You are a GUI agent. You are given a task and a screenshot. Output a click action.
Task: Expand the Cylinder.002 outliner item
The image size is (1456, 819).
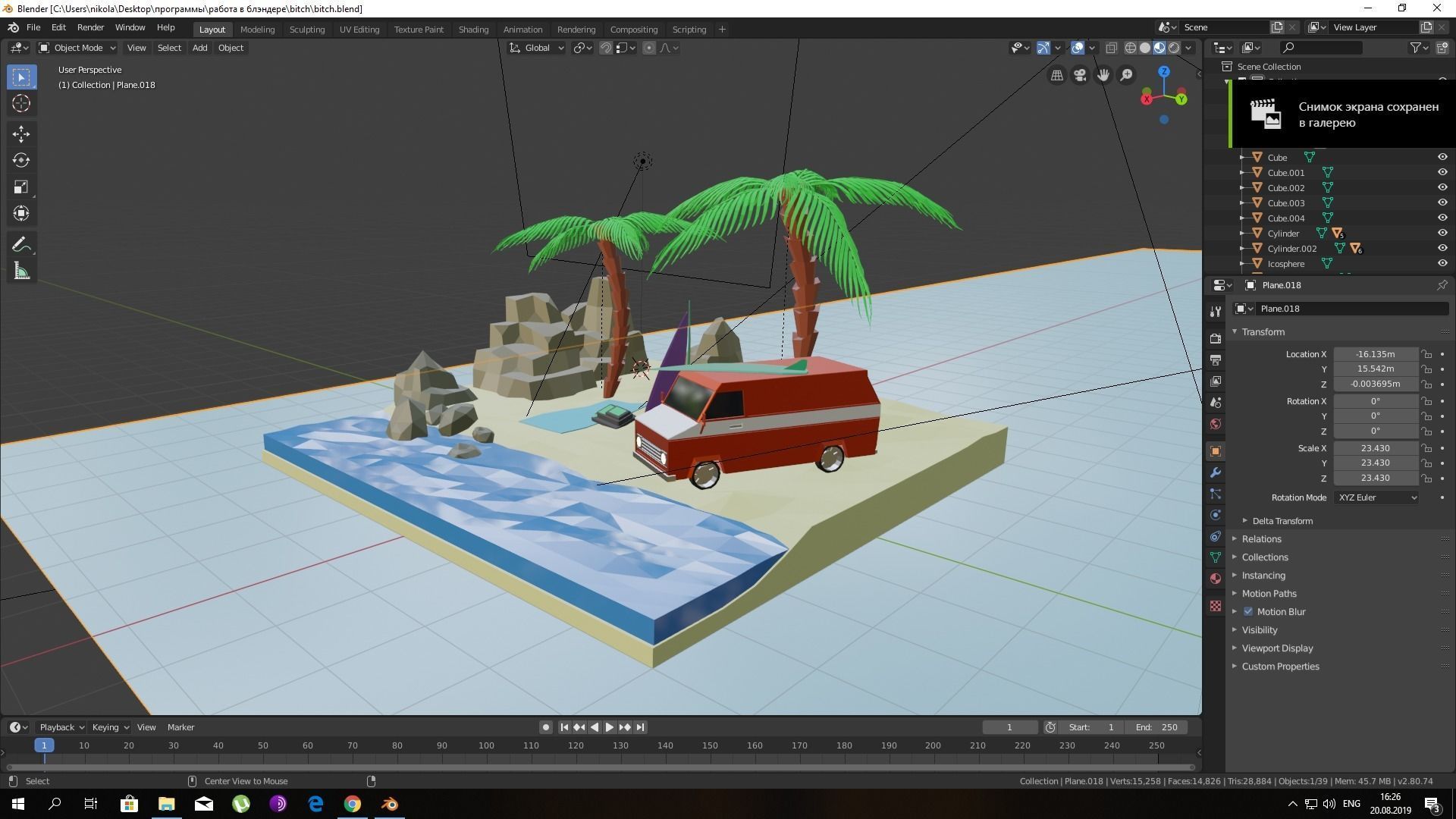pyautogui.click(x=1242, y=249)
